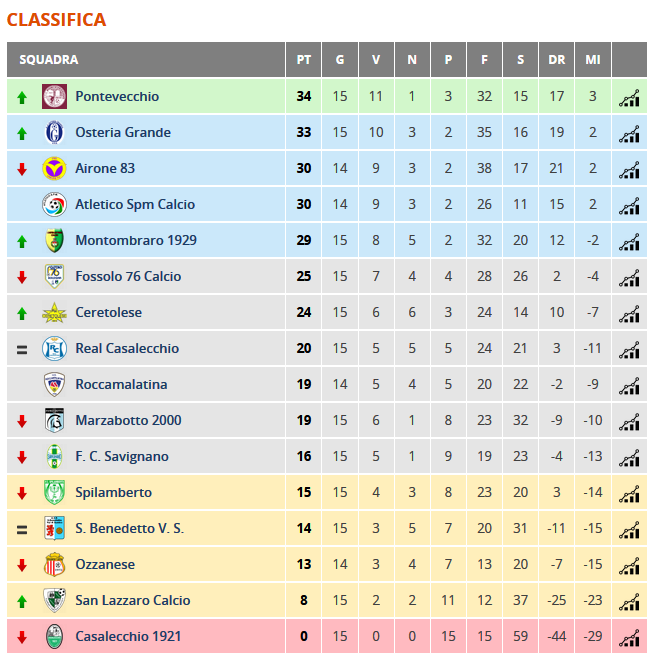Viewport: 660px width, 665px height.
Task: Open the Roccamalatina team link
Action: 121,384
